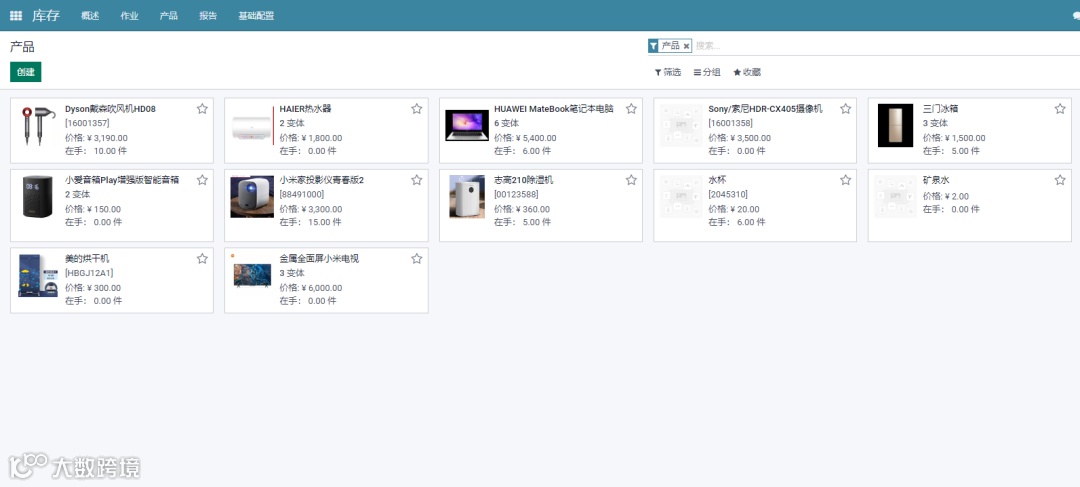Image resolution: width=1080 pixels, height=487 pixels.
Task: Open product title HUAWEI MateBook笔记本电脑
Action: tap(554, 109)
